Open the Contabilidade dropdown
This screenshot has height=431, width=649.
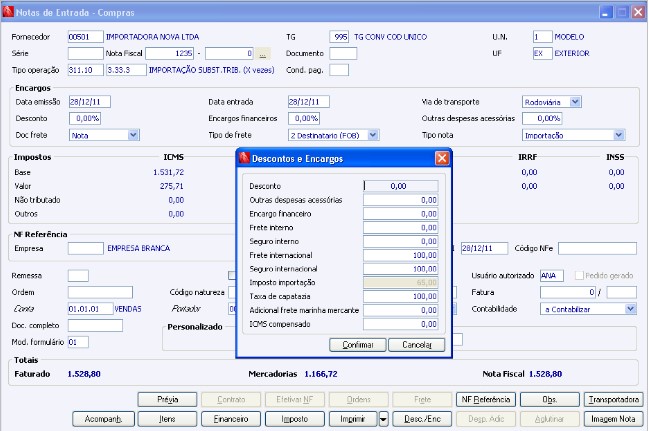pyautogui.click(x=630, y=309)
